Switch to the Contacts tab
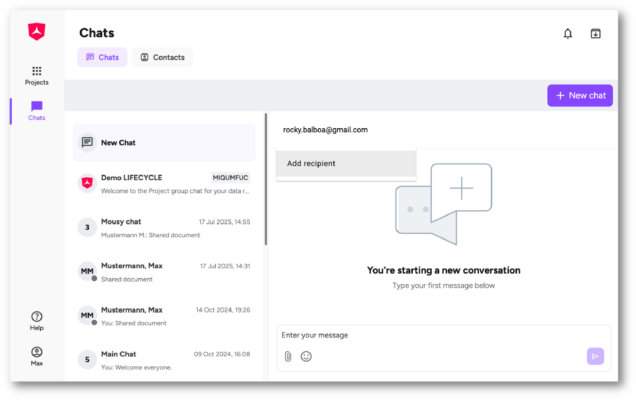This screenshot has height=400, width=636. 162,57
